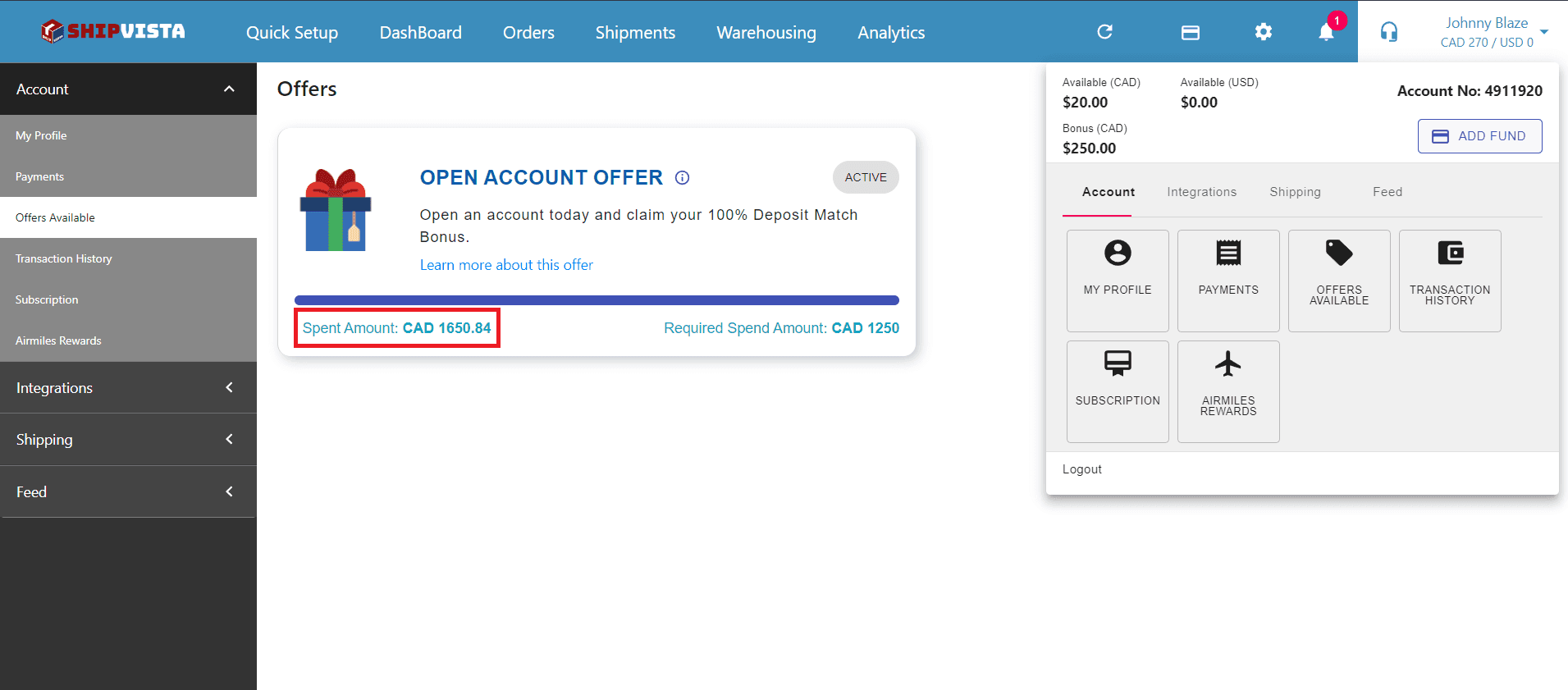Screen dimensions: 1568x690
Task: Switch to the Shipping tab in user panel
Action: click(1295, 192)
